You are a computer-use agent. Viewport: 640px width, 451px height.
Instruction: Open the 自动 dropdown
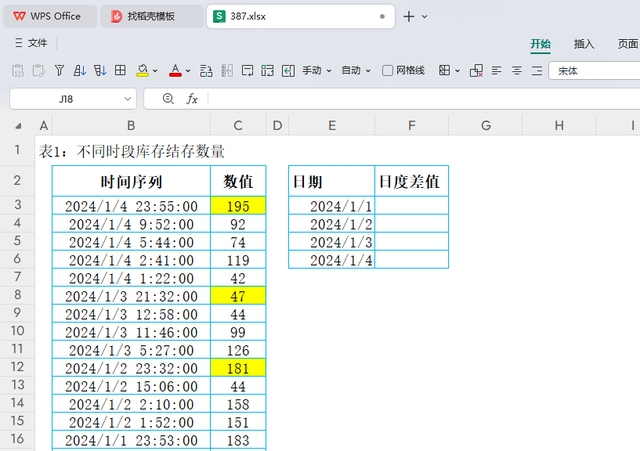pyautogui.click(x=356, y=71)
